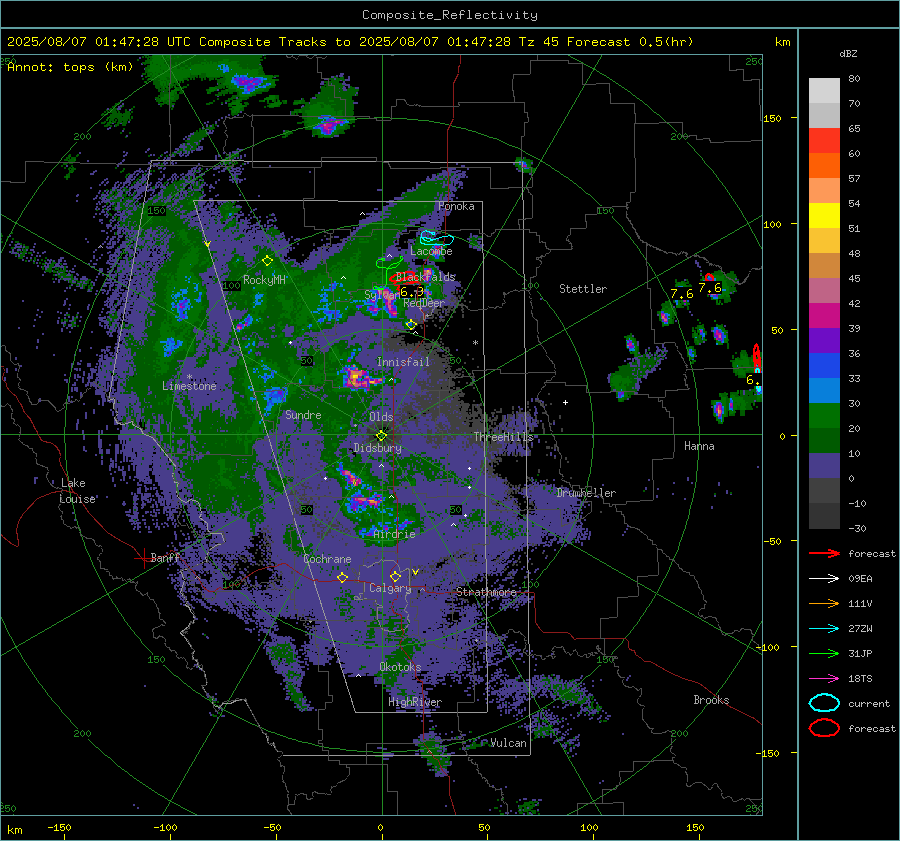Select the orange 111V track arrow
This screenshot has height=841, width=900.
click(824, 603)
